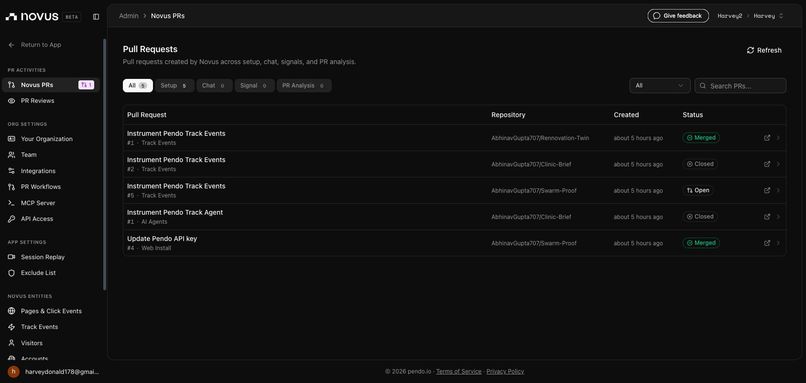Open the All status filter dropdown

tap(660, 86)
